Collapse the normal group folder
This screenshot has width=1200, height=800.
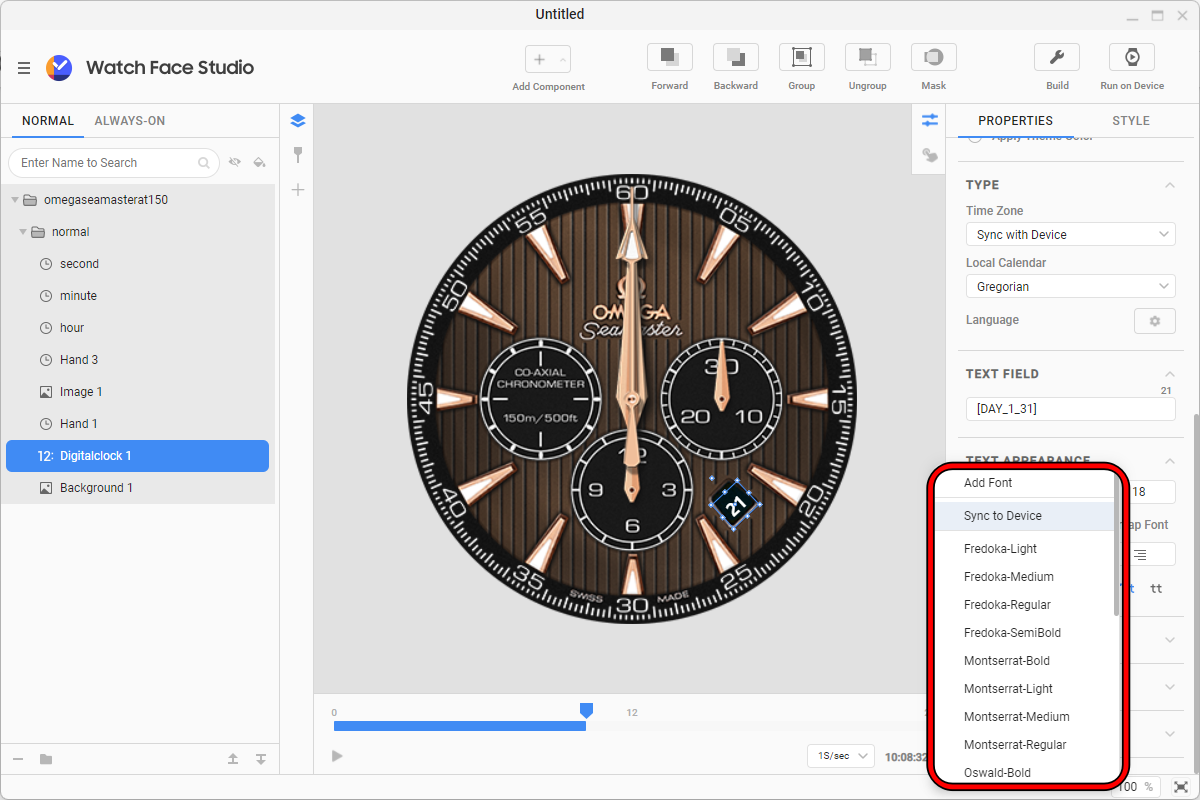click(23, 232)
